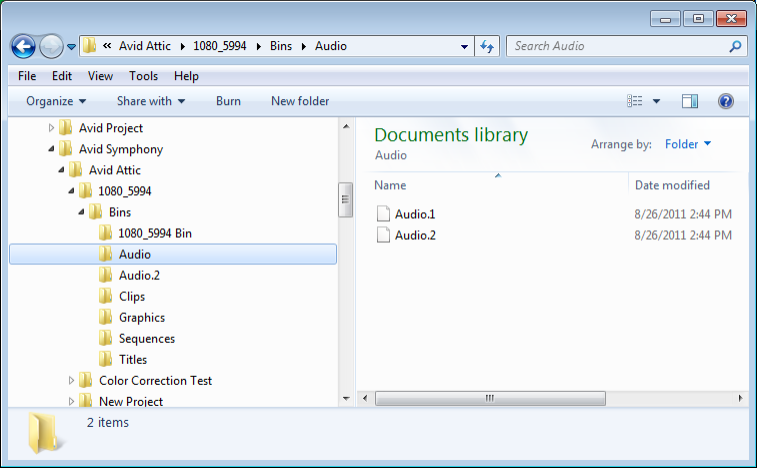Collapse the Avid Symphony tree node
Image resolution: width=757 pixels, height=468 pixels.
51,149
